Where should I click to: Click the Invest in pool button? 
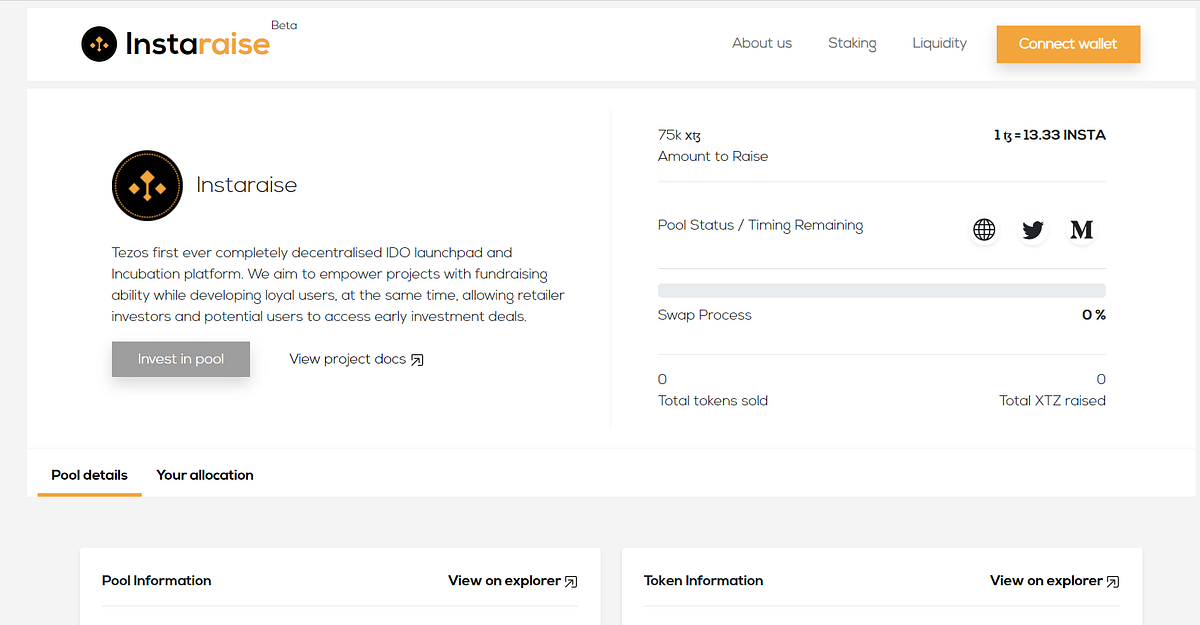coord(181,359)
